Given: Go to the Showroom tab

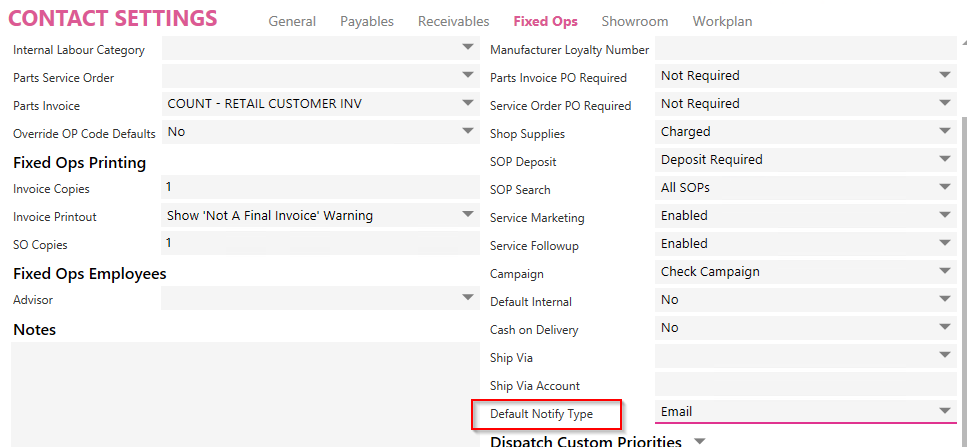Looking at the screenshot, I should [635, 21].
